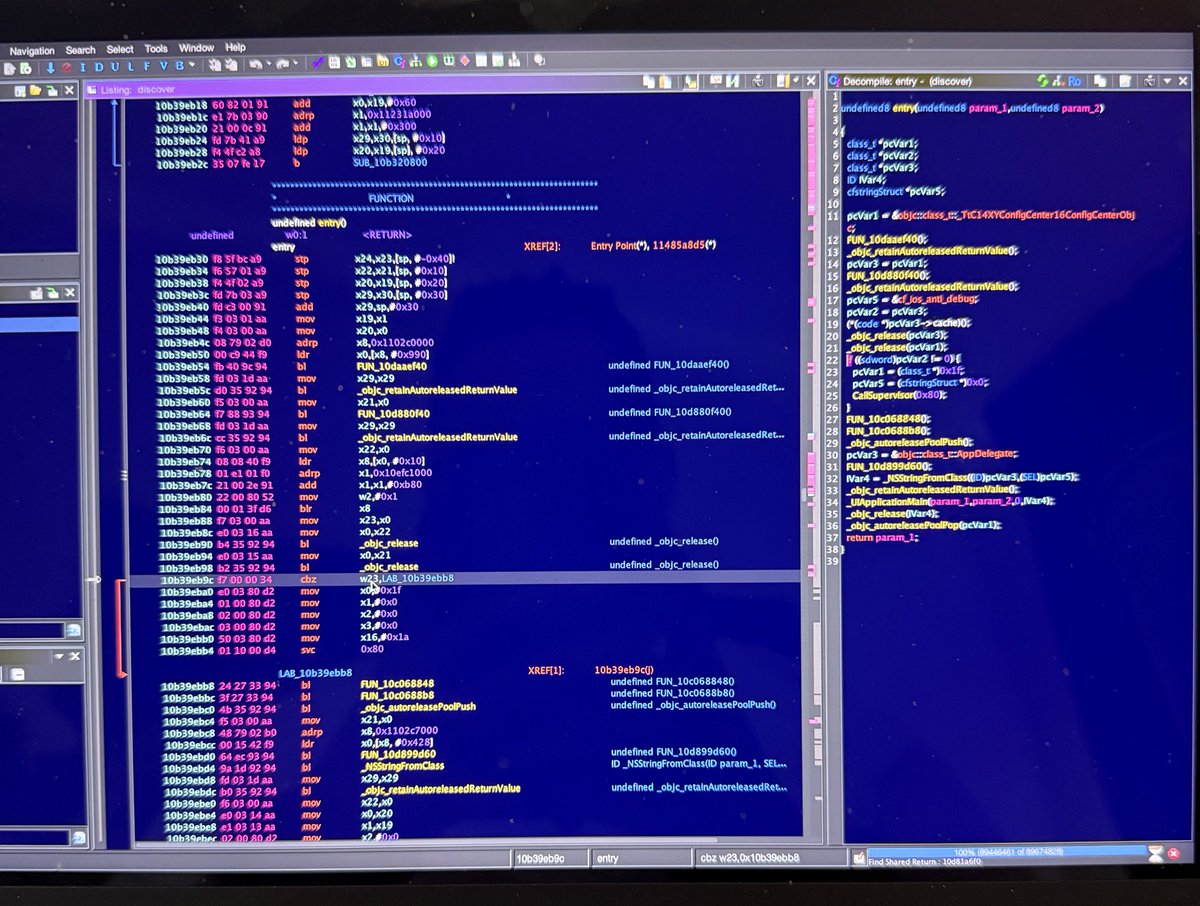
Task: Open the Search menu
Action: coord(81,50)
